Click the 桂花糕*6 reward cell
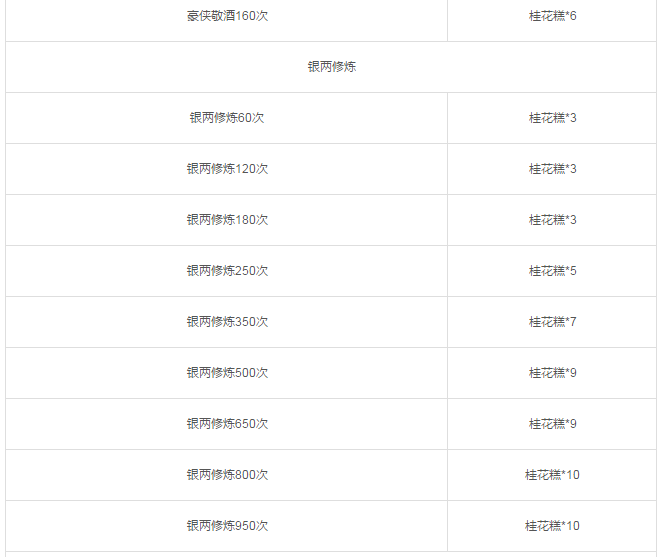Viewport: 661px width, 557px height. (x=552, y=16)
